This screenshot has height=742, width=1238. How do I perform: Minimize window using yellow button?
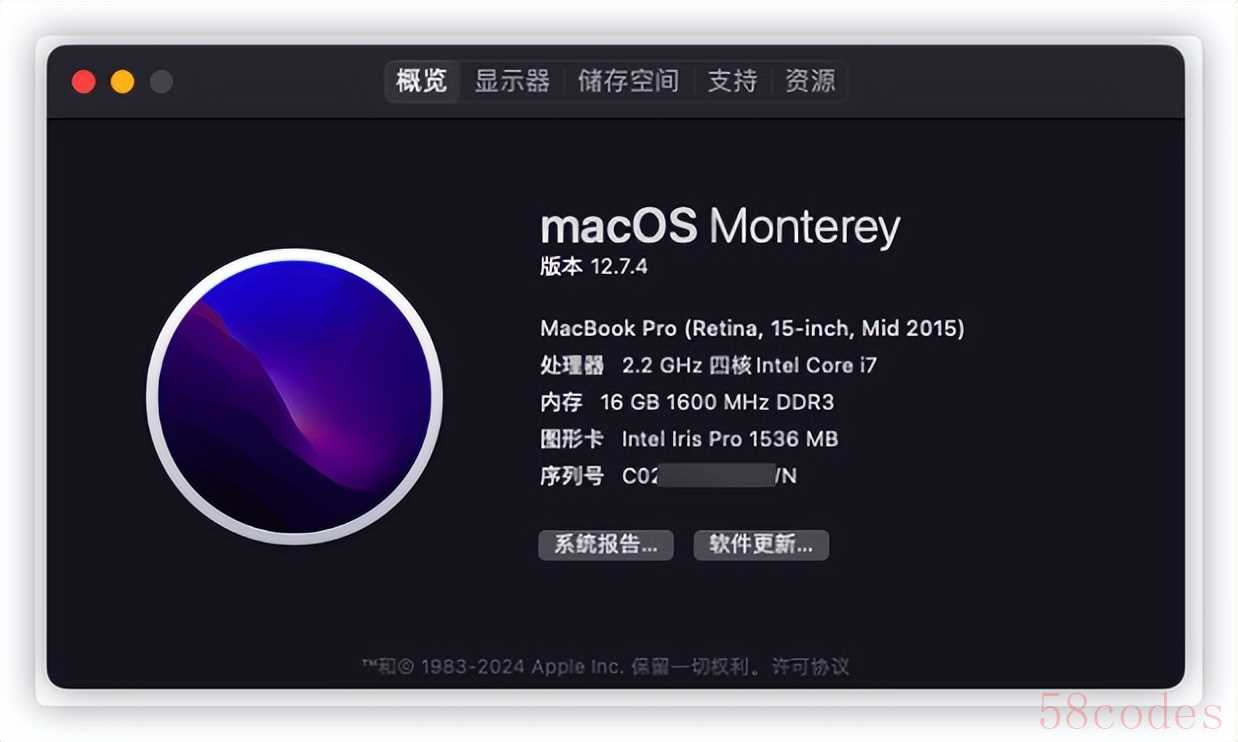pos(122,82)
